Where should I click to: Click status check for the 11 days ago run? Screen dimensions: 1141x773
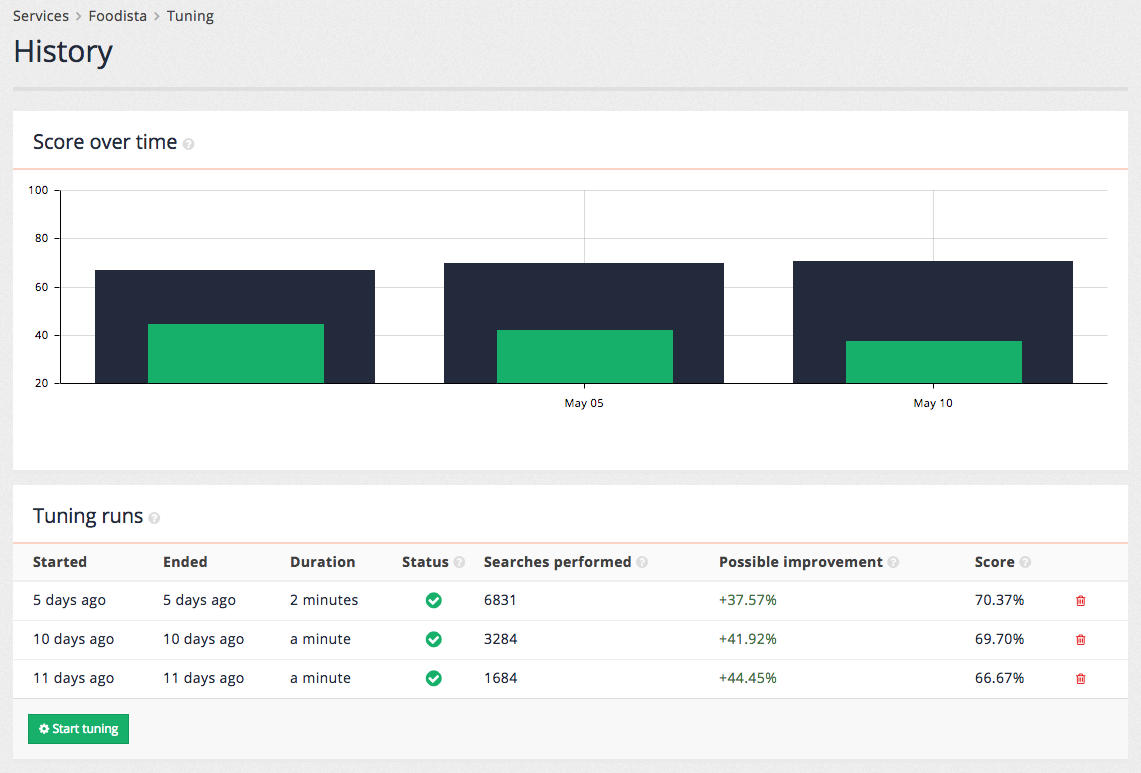pos(433,678)
